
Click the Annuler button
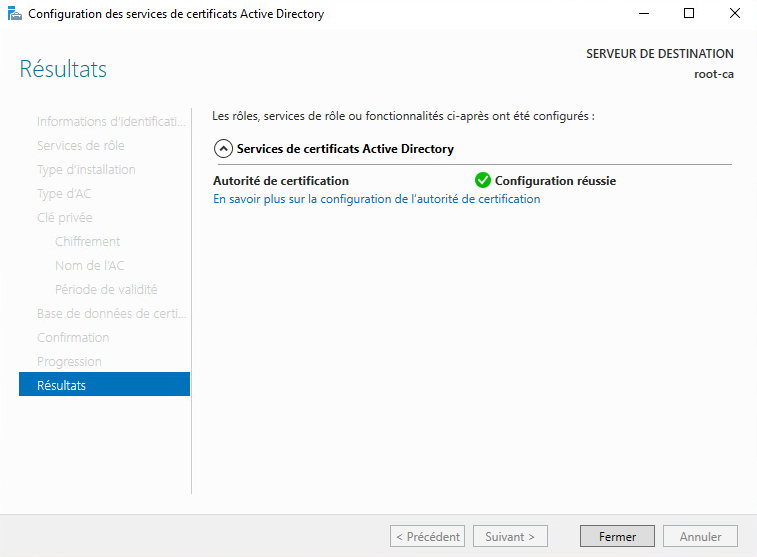[700, 536]
